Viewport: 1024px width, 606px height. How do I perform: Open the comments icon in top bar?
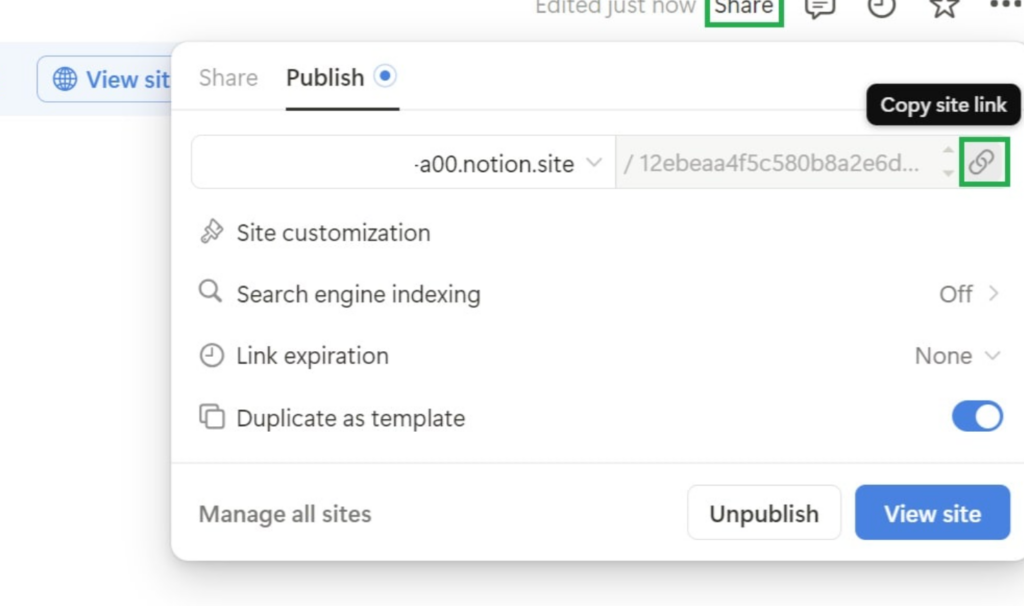click(820, 8)
